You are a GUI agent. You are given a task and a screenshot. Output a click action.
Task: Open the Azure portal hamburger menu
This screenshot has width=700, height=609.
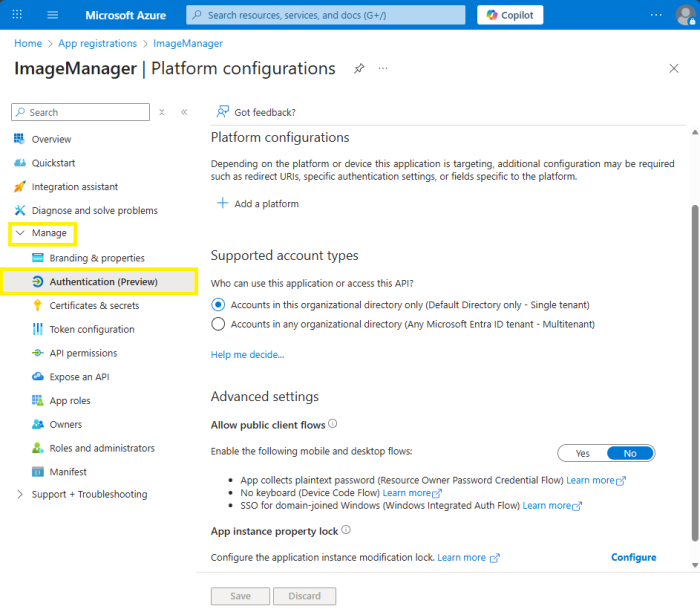point(52,15)
